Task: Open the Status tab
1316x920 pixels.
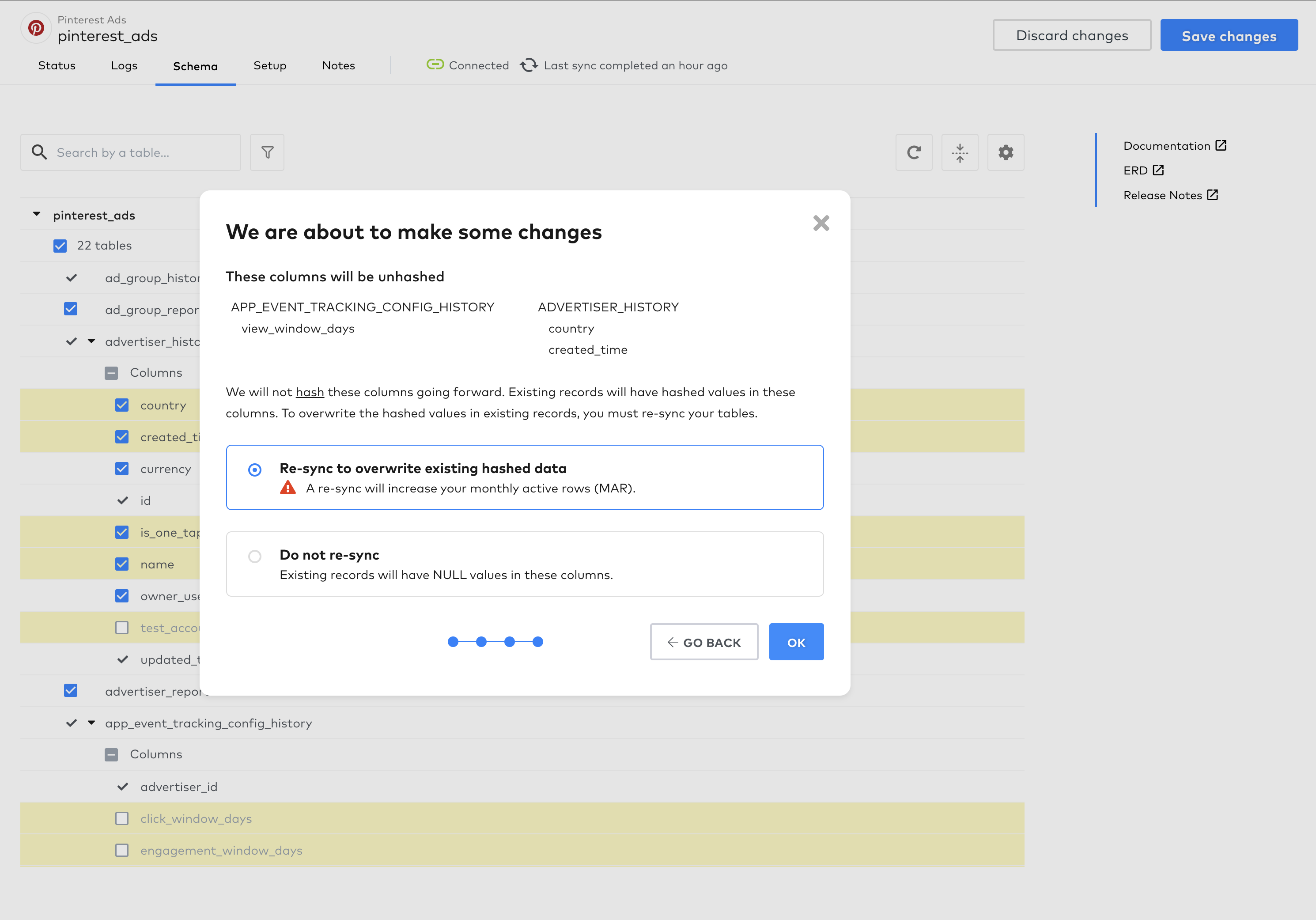Action: pos(57,65)
